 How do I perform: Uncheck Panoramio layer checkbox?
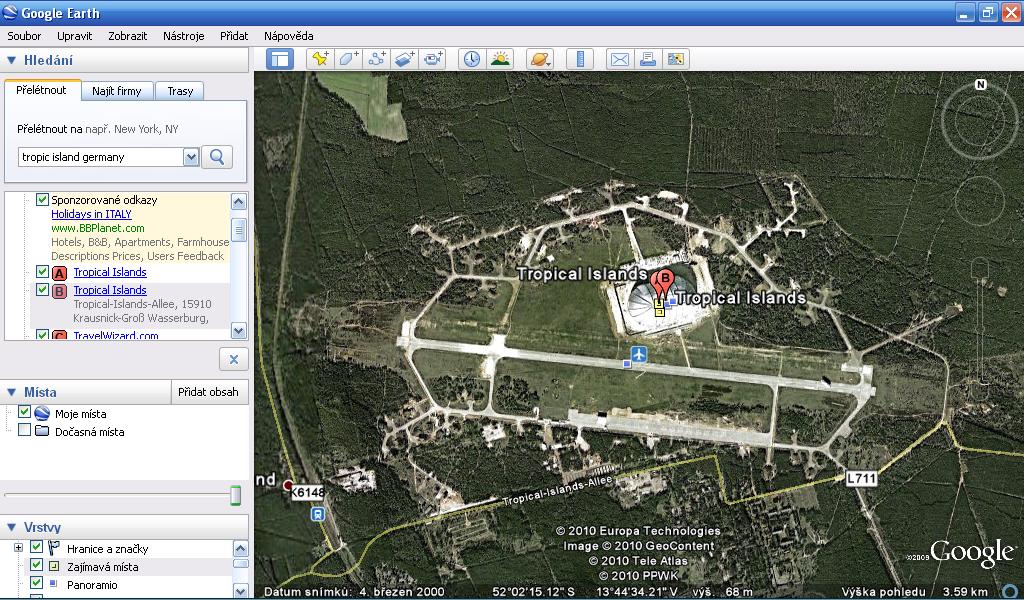pos(36,582)
